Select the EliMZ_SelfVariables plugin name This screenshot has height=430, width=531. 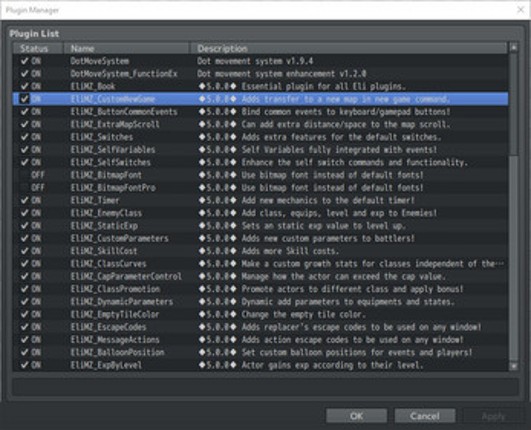[113, 150]
